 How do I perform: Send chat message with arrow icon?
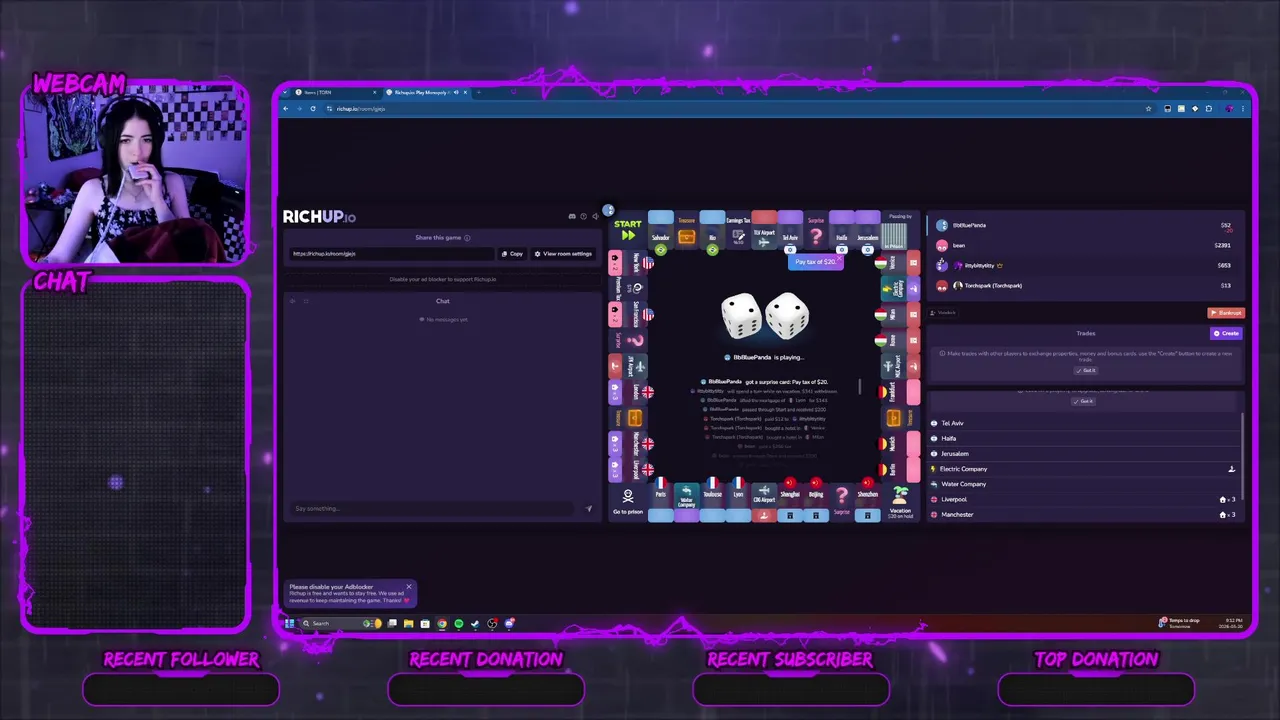pyautogui.click(x=588, y=509)
